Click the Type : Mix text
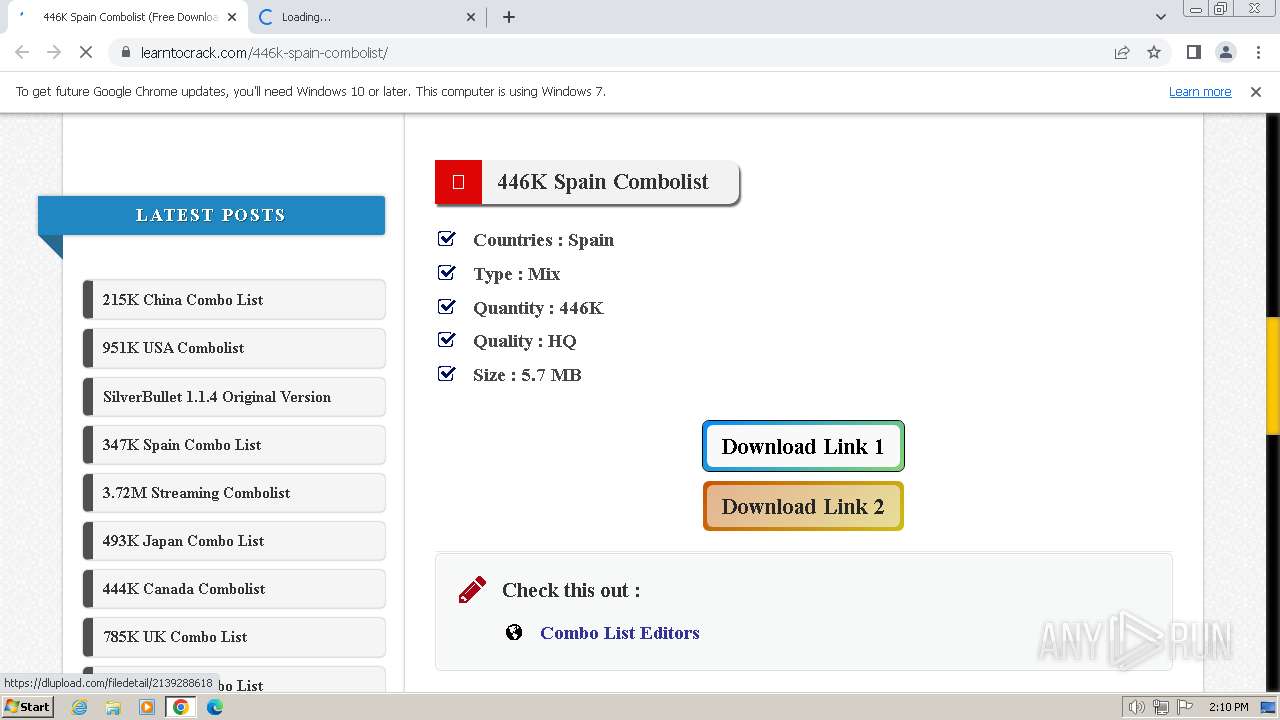 tap(516, 274)
